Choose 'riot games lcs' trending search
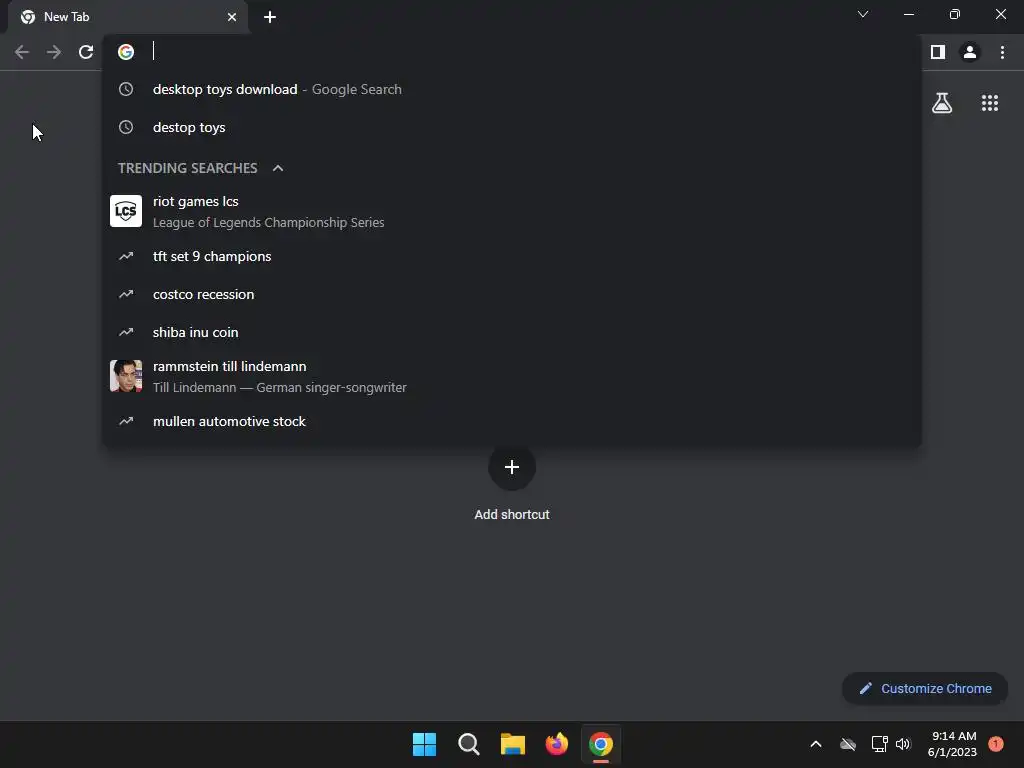This screenshot has width=1024, height=768. 512,212
